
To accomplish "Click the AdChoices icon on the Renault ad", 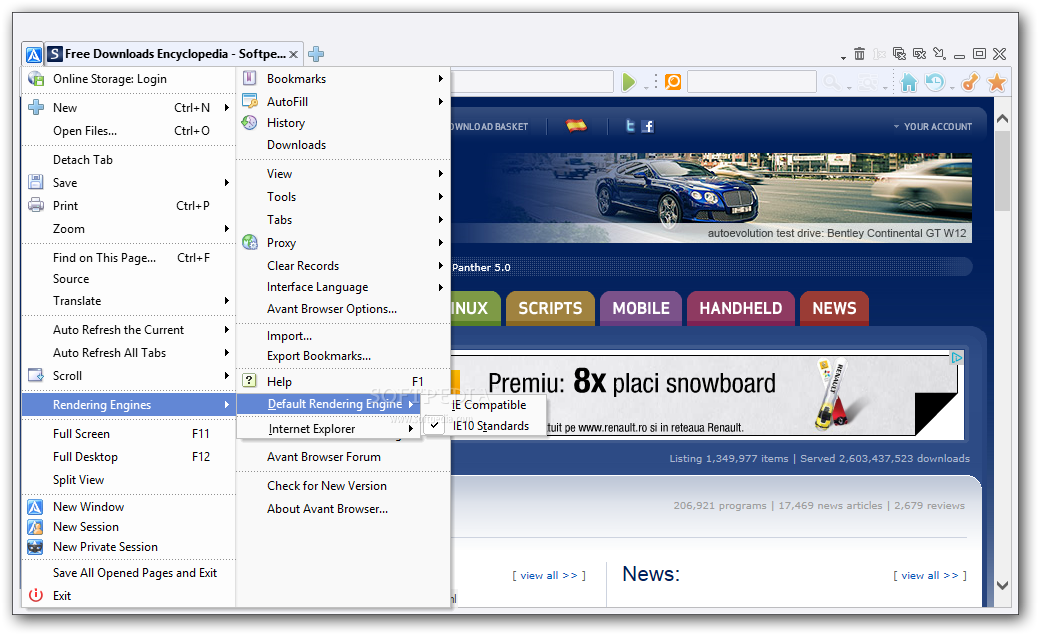I will coord(956,358).
